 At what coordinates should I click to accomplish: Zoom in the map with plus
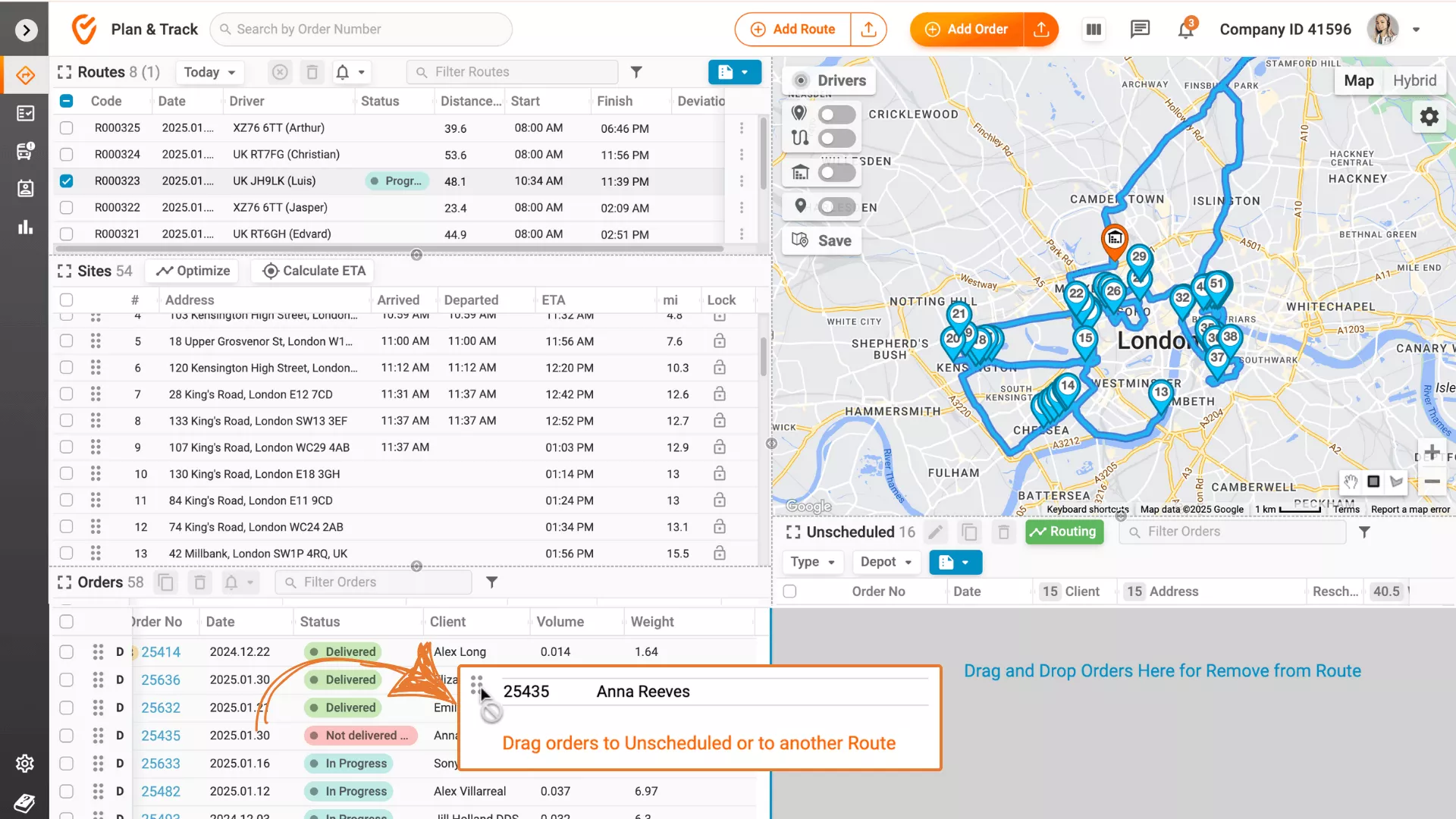click(x=1432, y=453)
